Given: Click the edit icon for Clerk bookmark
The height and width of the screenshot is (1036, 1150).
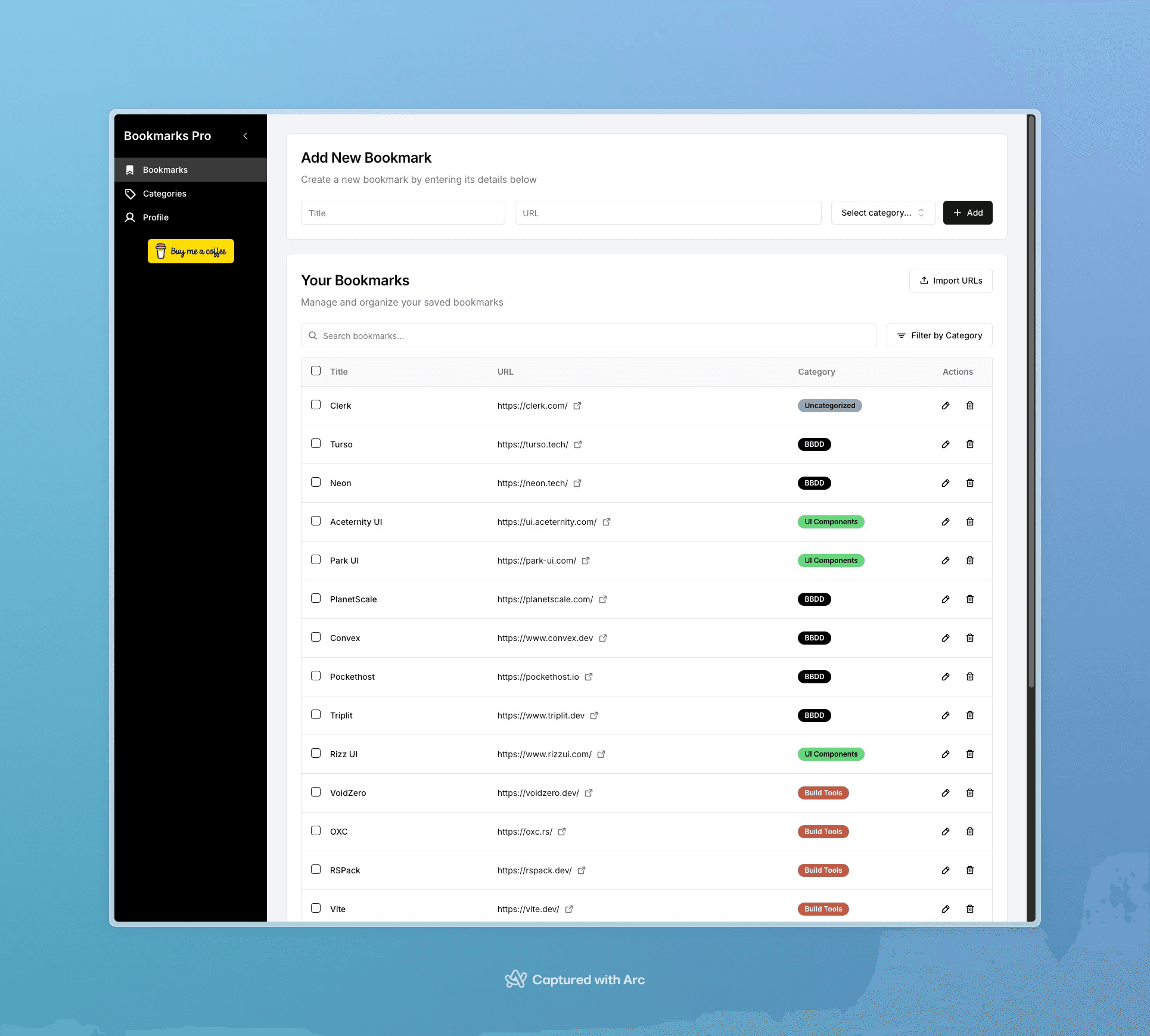Looking at the screenshot, I should coord(945,405).
